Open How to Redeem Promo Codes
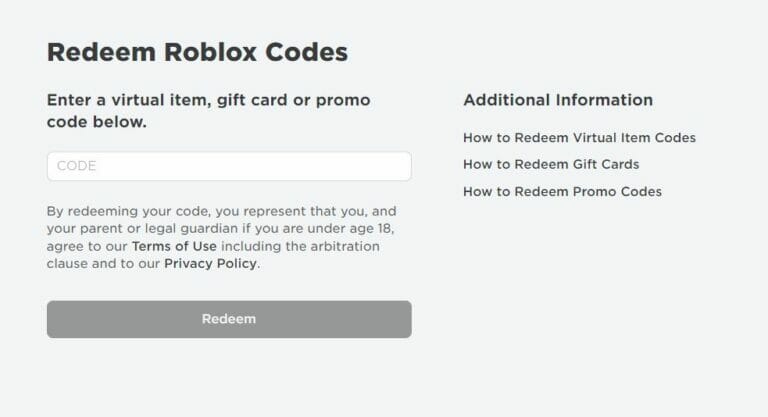Screen dimensions: 768x417 click(562, 191)
